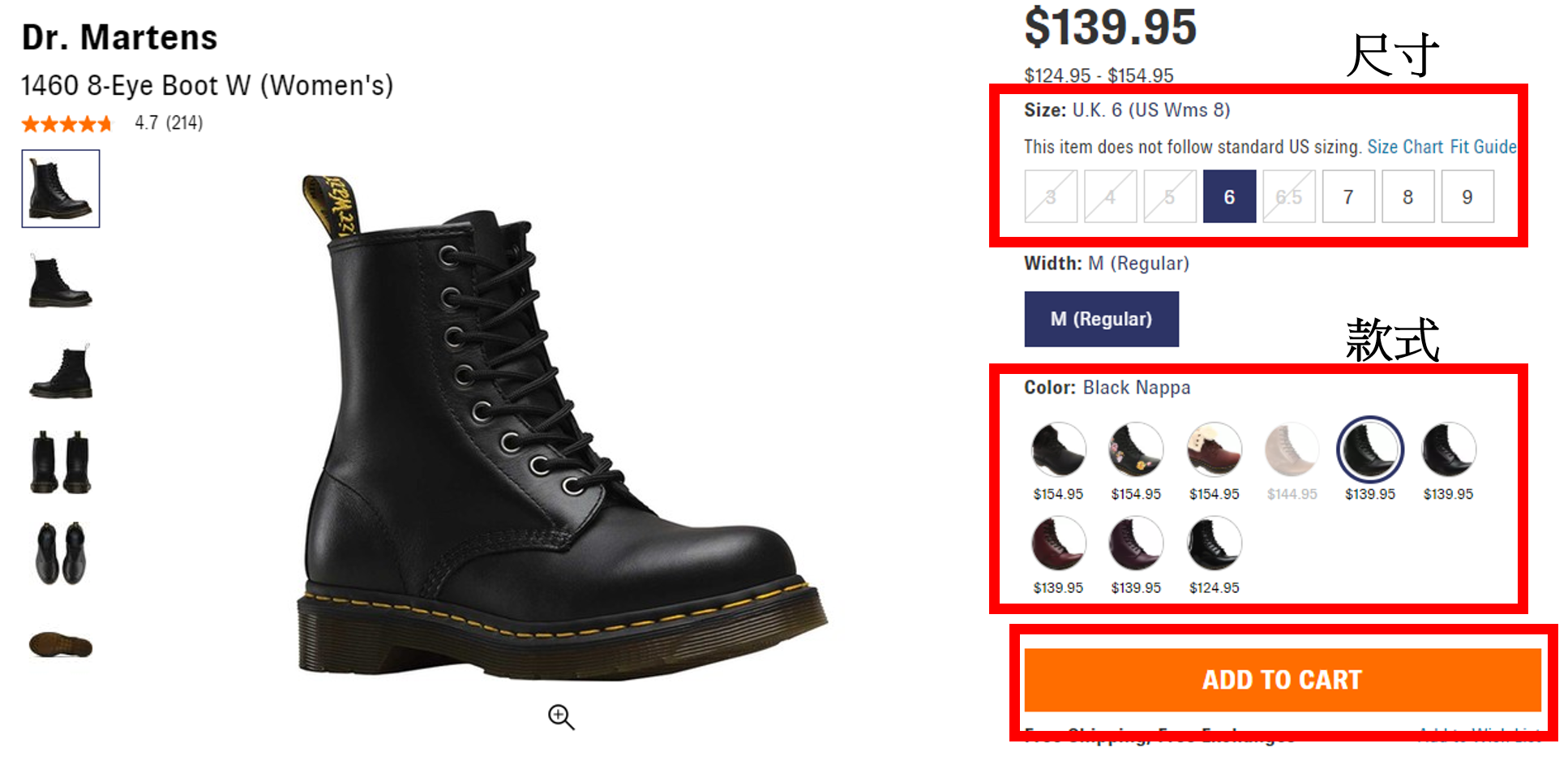Choose size 6 option

1229,197
